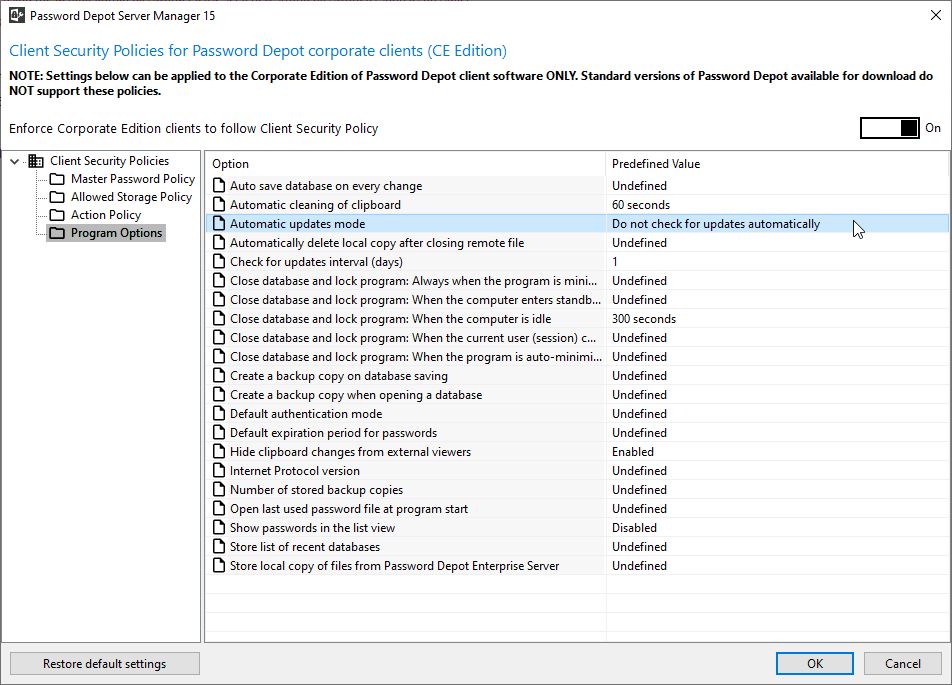Image resolution: width=952 pixels, height=685 pixels.
Task: Select 'Automatically delete local copy after closing' text
Action: [x=377, y=243]
